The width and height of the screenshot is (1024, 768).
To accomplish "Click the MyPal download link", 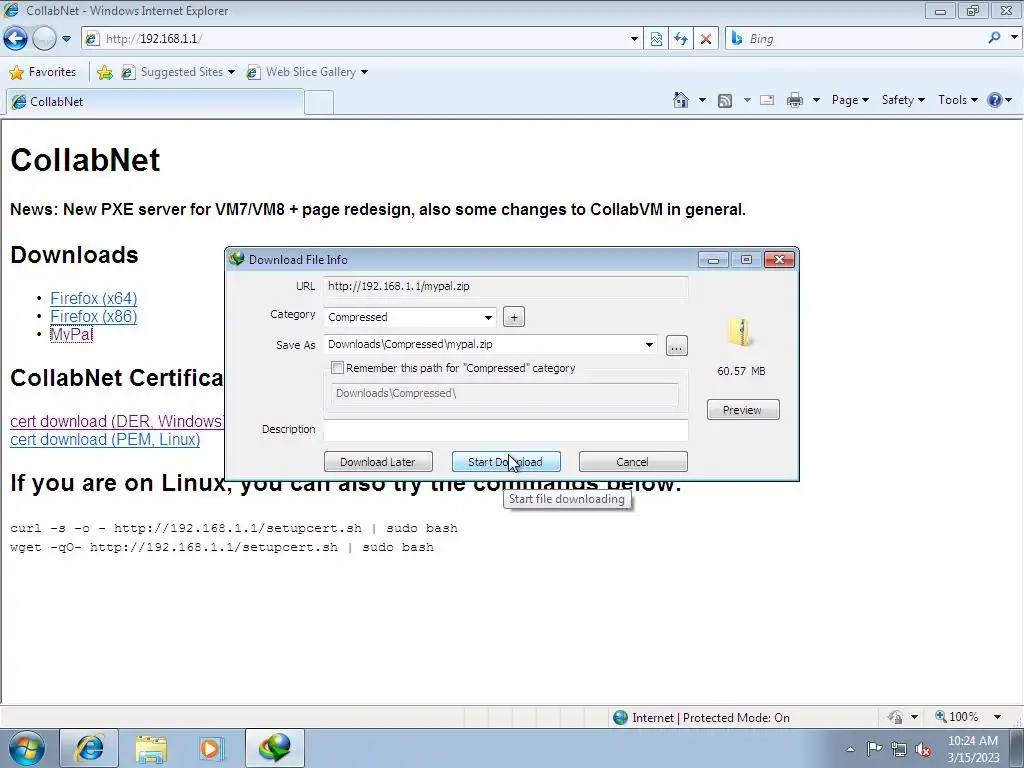I will (x=71, y=334).
